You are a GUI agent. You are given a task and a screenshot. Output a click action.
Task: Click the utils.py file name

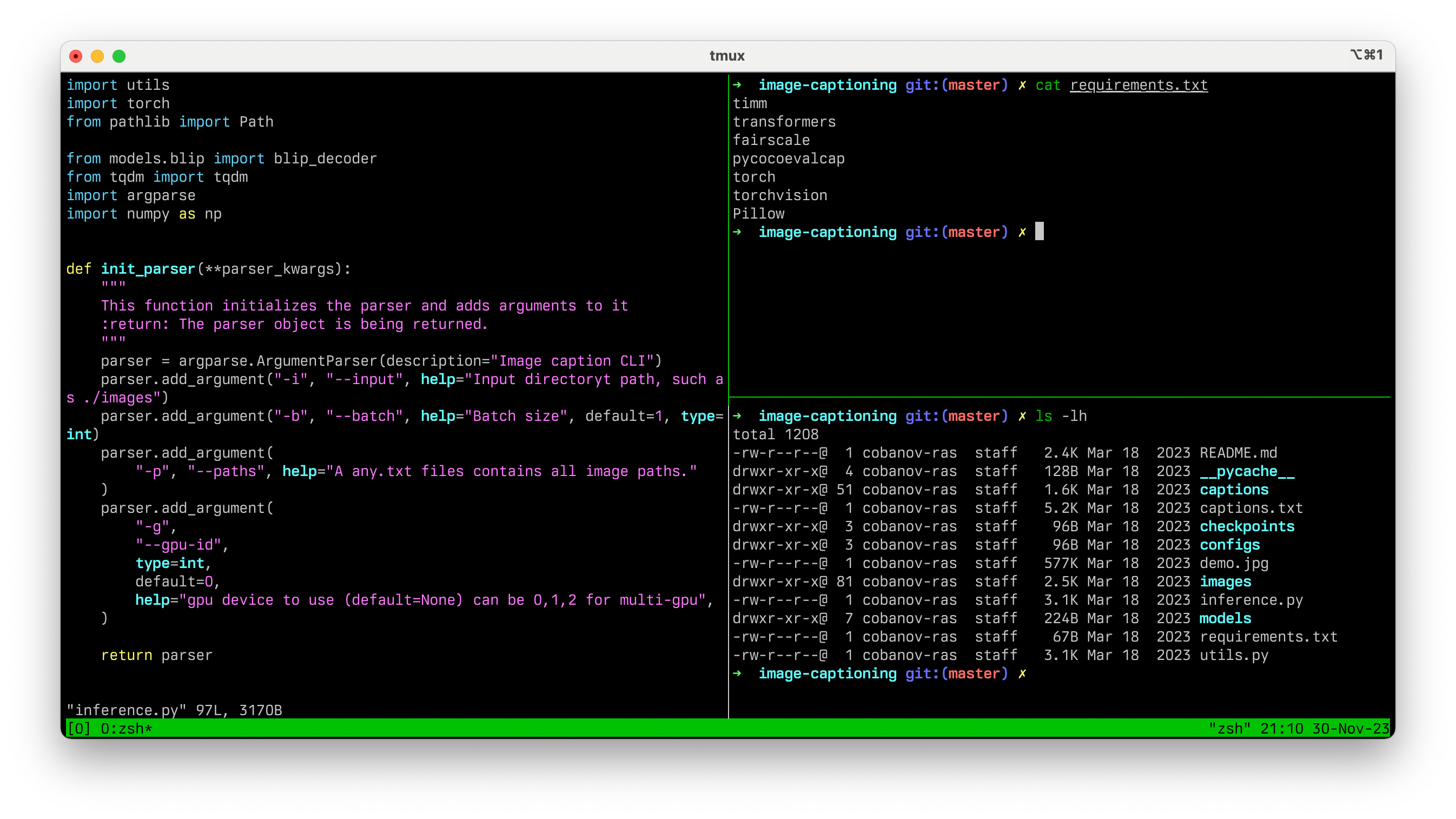pos(1233,655)
